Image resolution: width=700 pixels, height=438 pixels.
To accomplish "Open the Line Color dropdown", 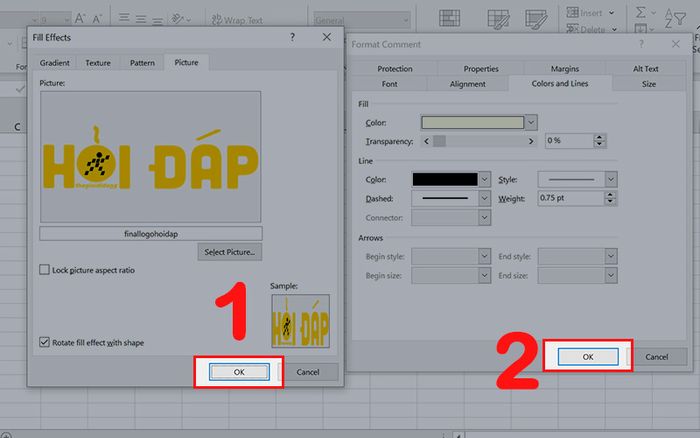I will [x=484, y=179].
